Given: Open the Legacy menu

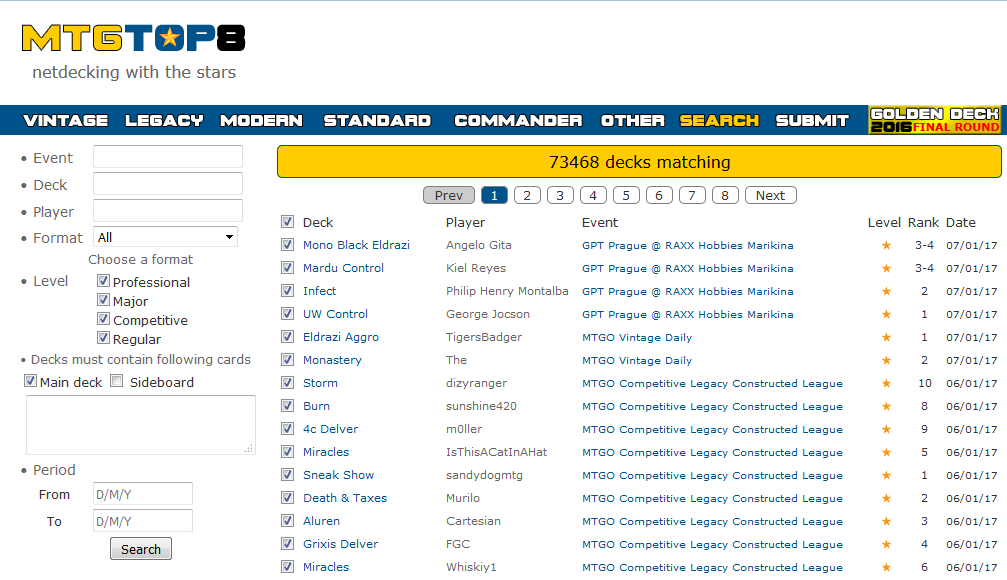Looking at the screenshot, I should point(164,120).
